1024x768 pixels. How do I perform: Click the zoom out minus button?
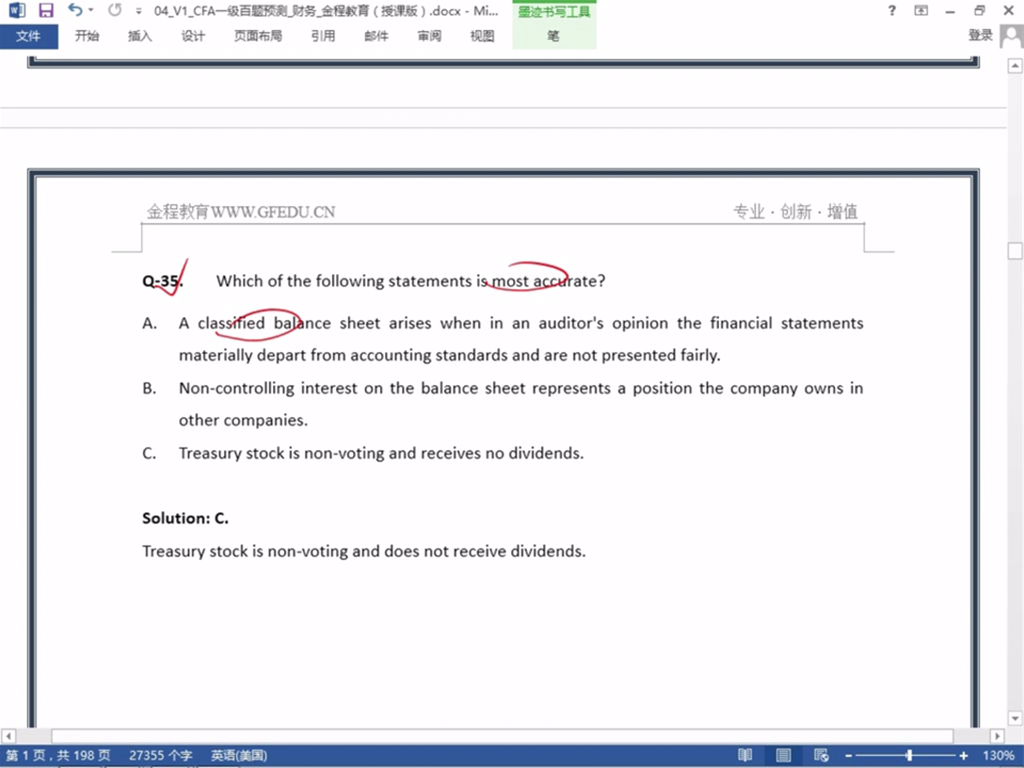[848, 756]
